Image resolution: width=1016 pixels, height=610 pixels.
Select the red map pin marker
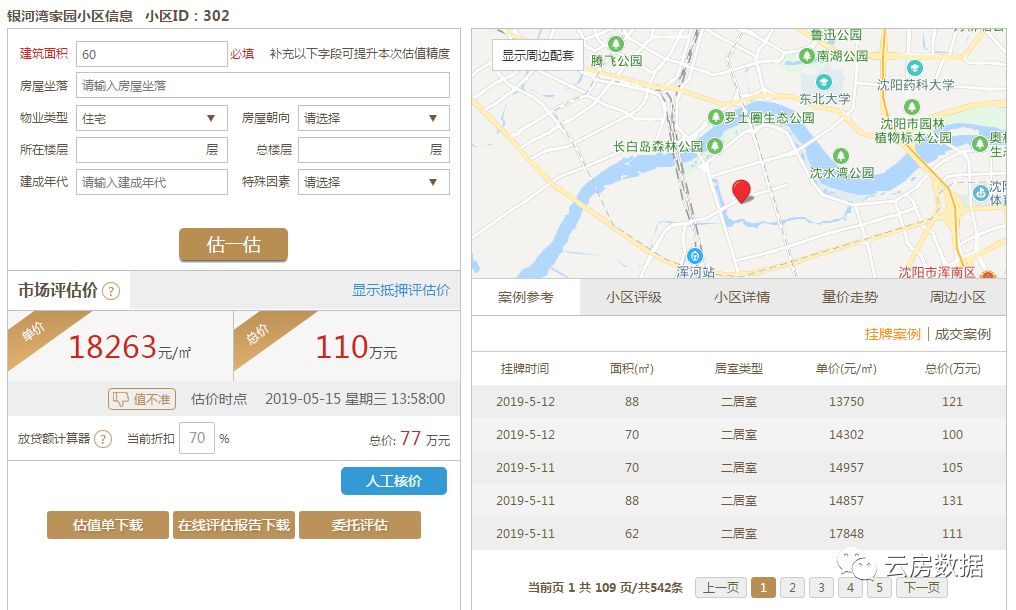[741, 191]
